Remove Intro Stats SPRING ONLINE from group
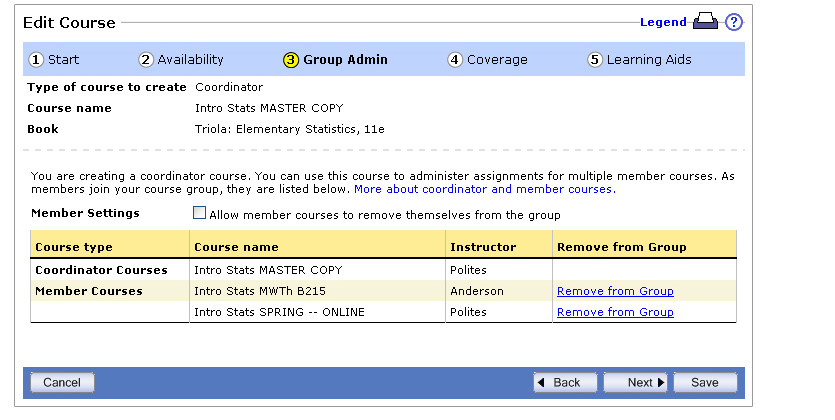The height and width of the screenshot is (420, 835). [615, 312]
